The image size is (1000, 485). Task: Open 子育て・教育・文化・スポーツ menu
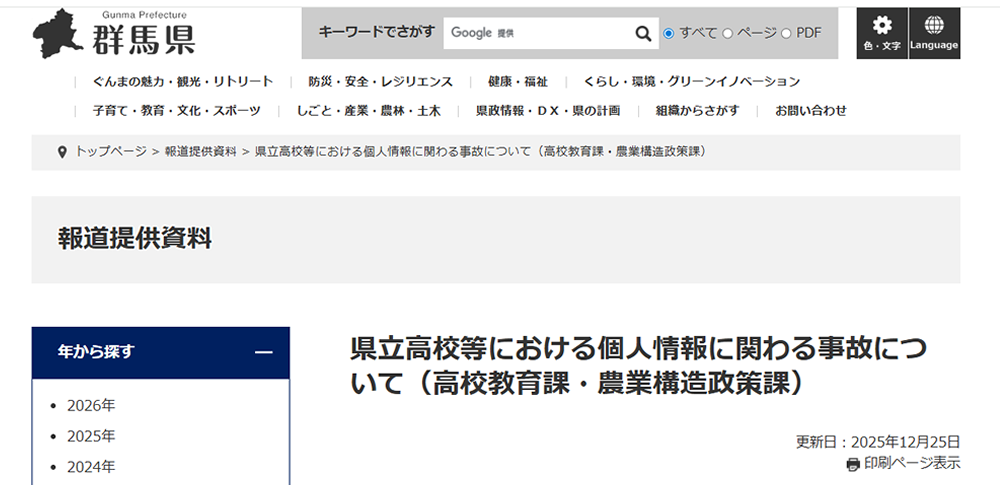click(x=176, y=111)
